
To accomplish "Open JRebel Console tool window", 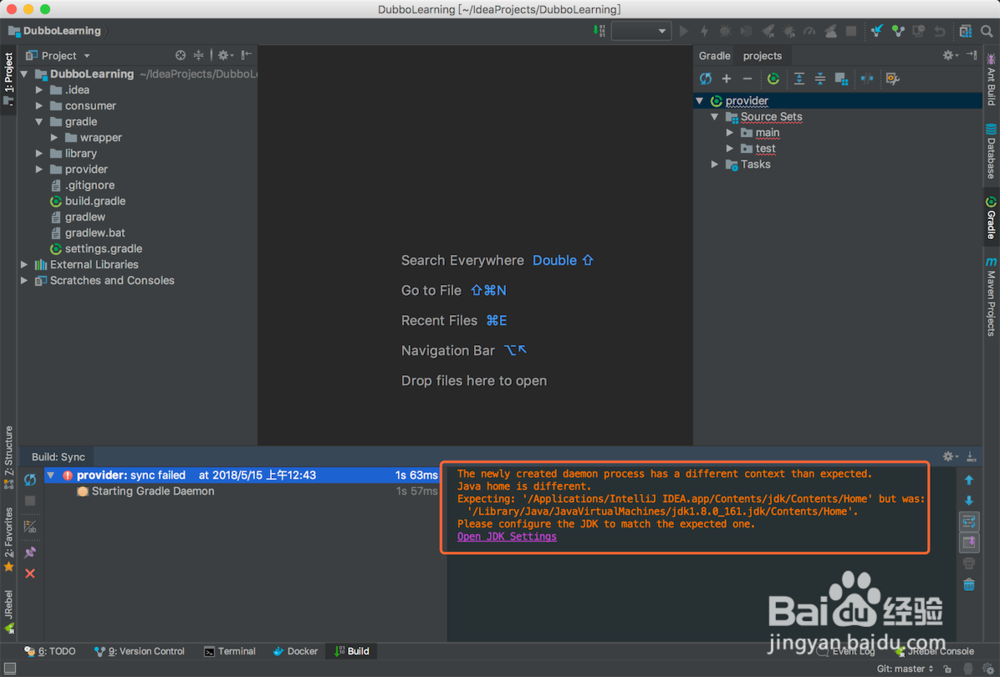I will 934,652.
